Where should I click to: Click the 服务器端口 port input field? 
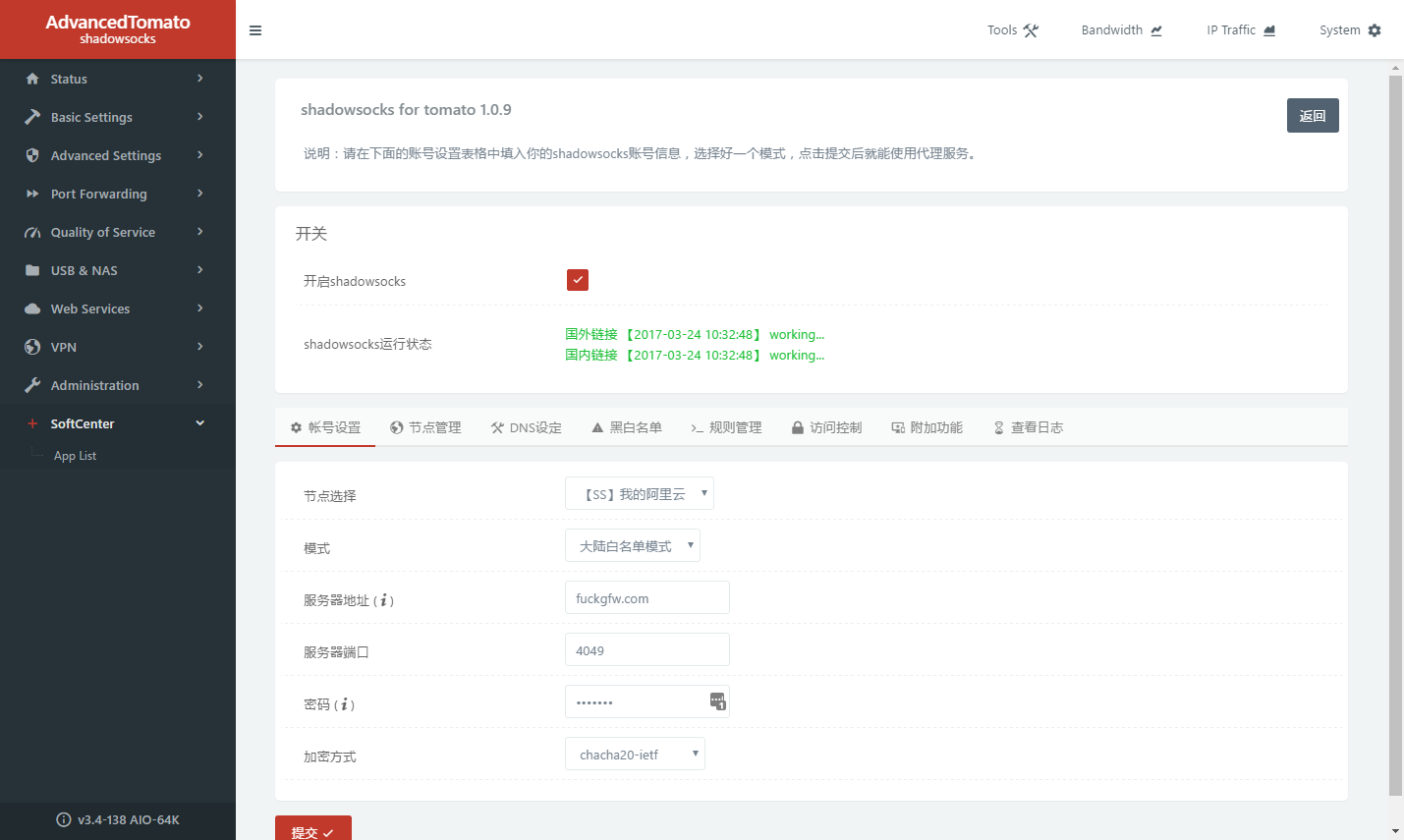[646, 650]
